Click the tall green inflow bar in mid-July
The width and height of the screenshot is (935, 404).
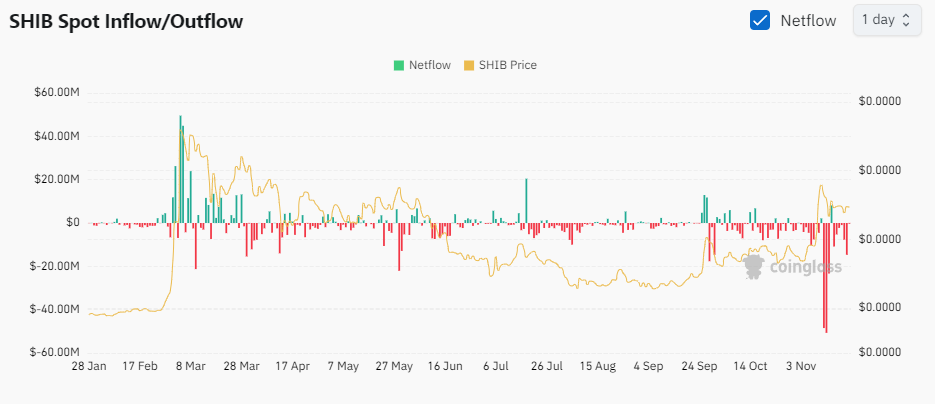tap(527, 201)
